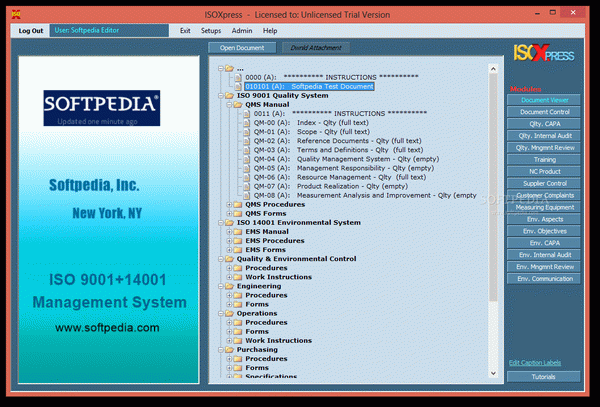
Task: Open the Qlty. Internal Audit module
Action: pyautogui.click(x=544, y=136)
